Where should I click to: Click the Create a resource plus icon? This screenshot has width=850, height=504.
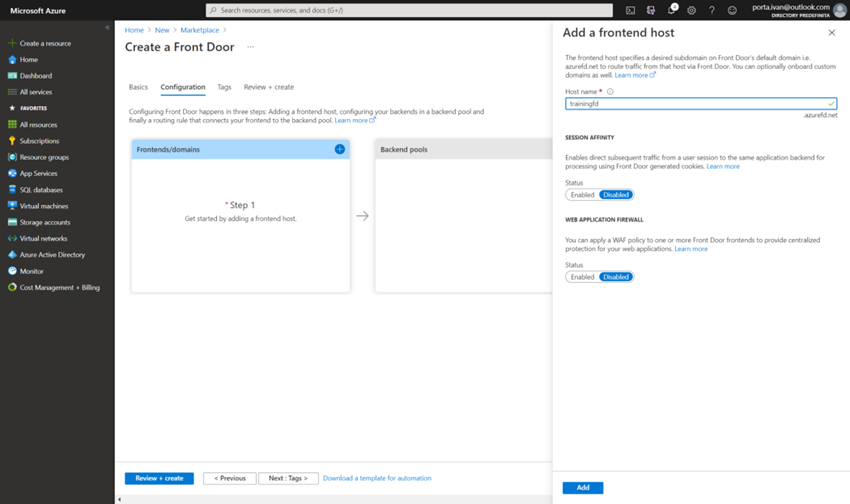(x=12, y=43)
